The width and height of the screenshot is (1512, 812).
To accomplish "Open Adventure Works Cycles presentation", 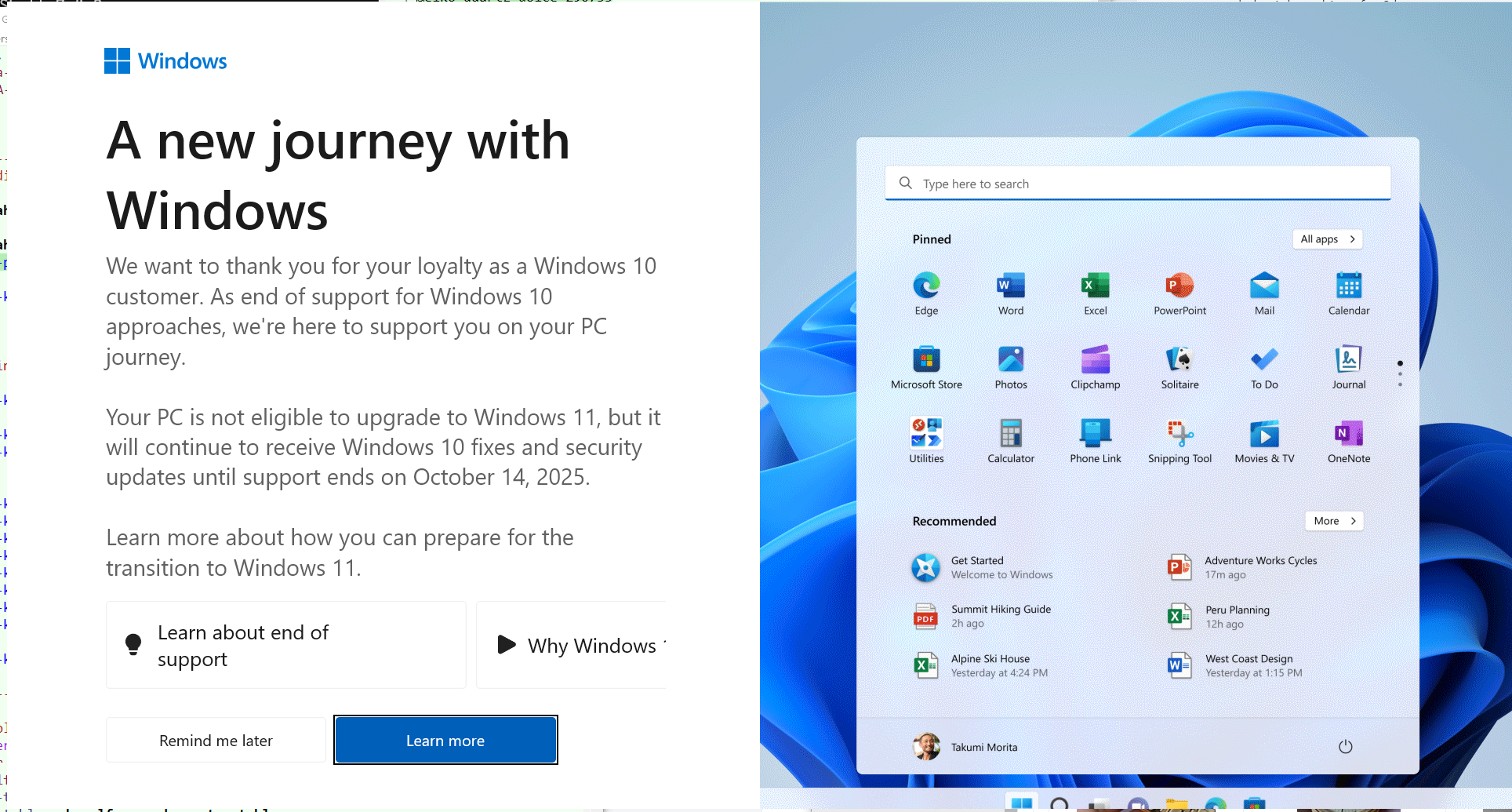I will pos(1241,567).
